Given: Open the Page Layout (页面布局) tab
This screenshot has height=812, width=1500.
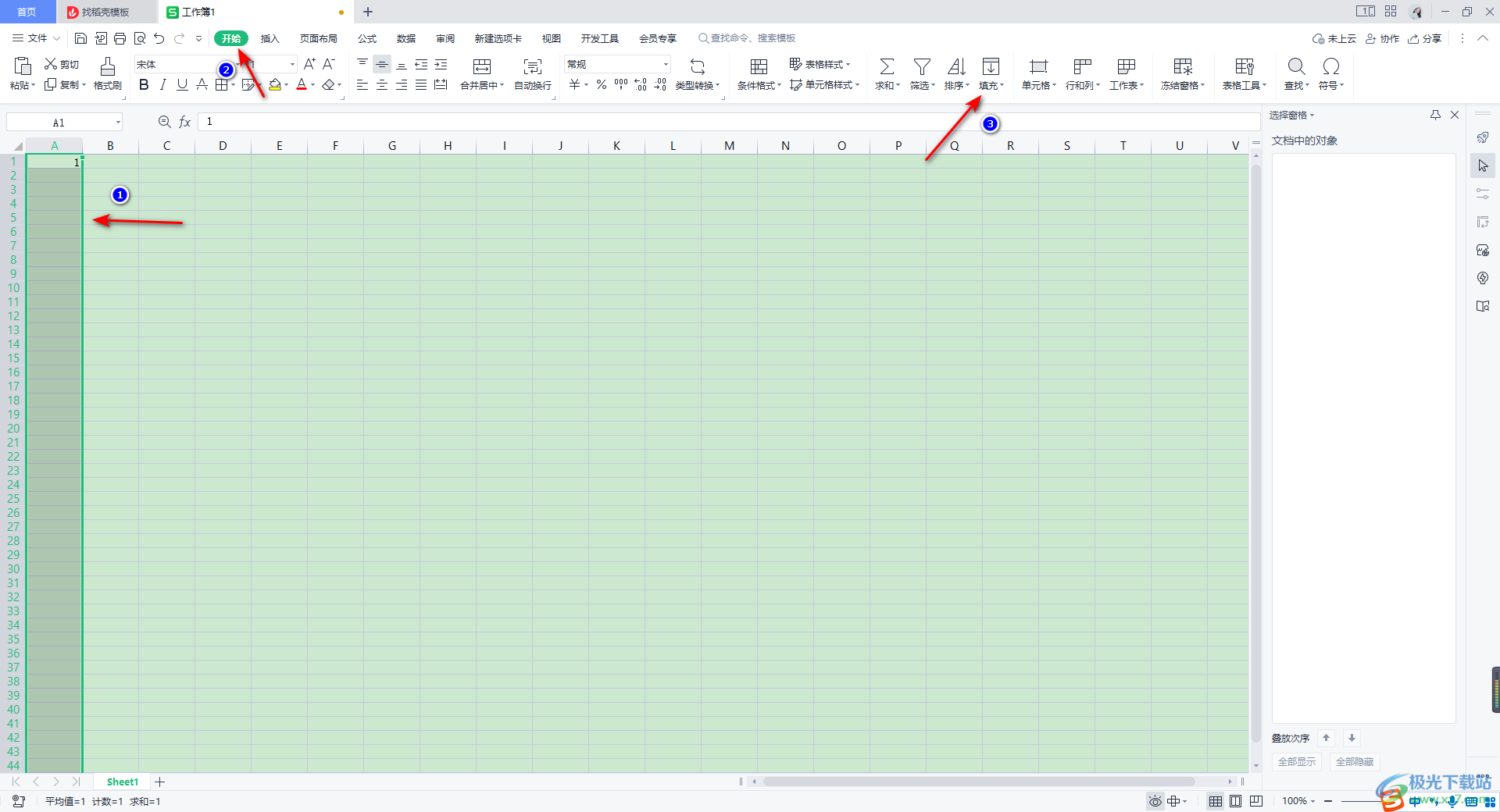Looking at the screenshot, I should (319, 38).
